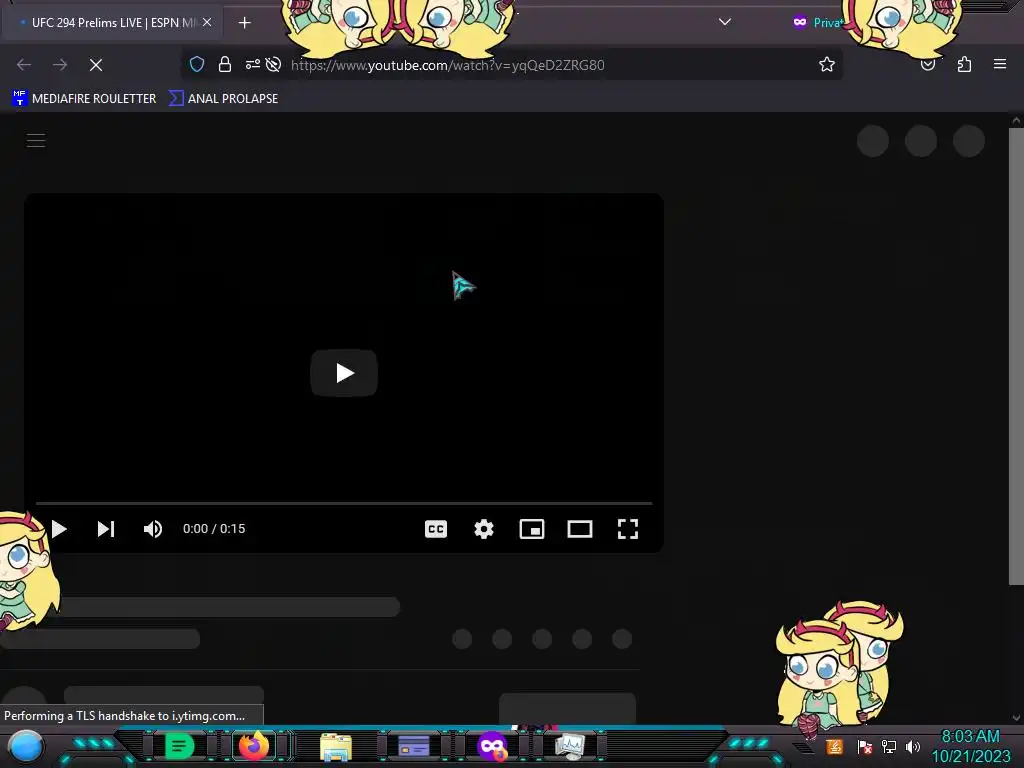Viewport: 1024px width, 768px height.
Task: Click the volume tray speaker icon
Action: pyautogui.click(x=913, y=746)
